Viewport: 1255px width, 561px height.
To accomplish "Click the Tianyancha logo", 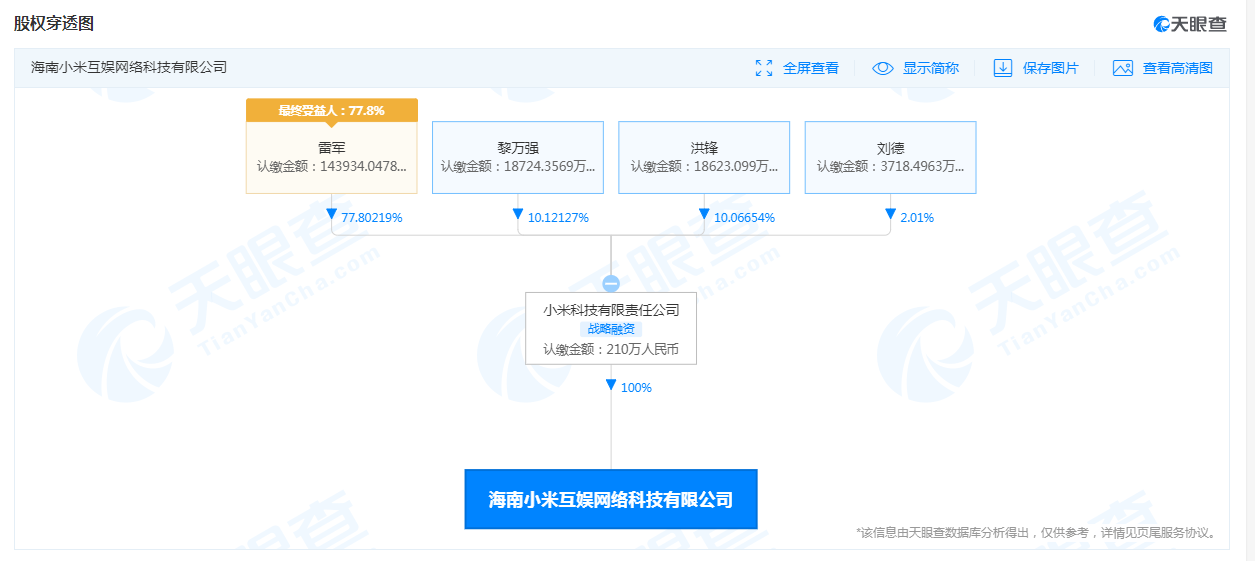I will [x=1190, y=24].
